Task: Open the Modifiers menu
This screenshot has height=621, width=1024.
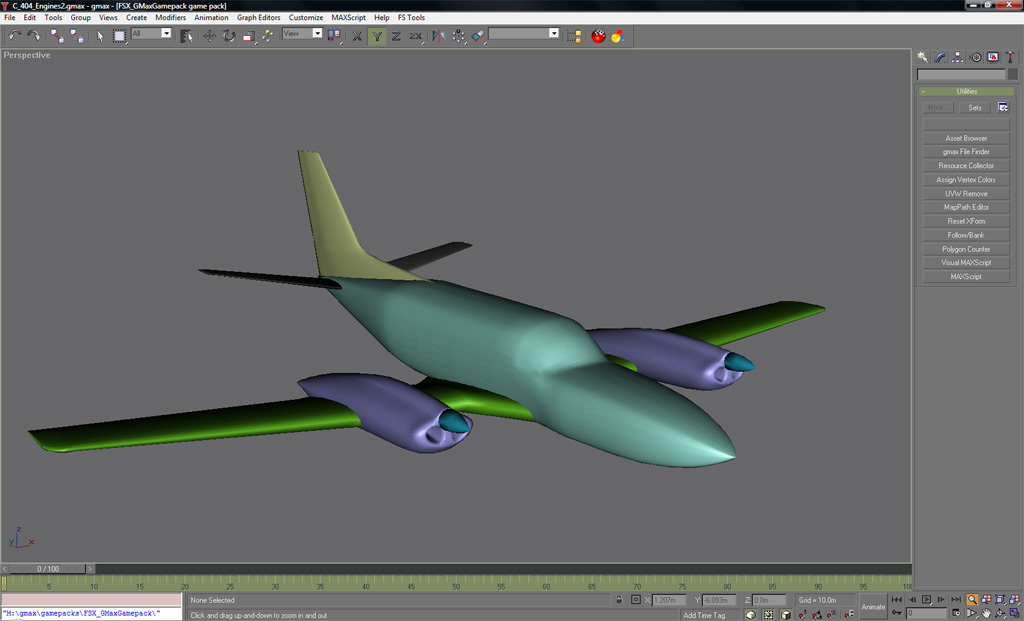Action: [x=170, y=18]
